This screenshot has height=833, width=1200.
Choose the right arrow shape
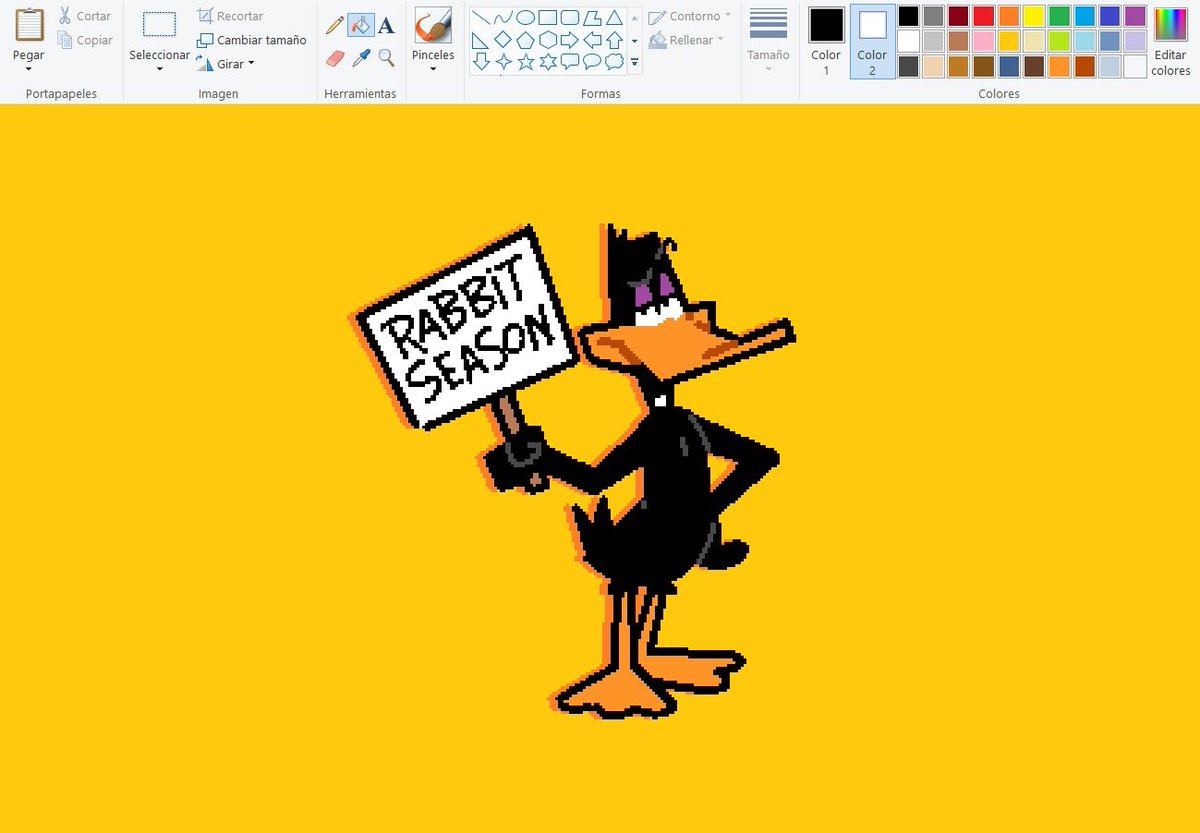pos(570,40)
